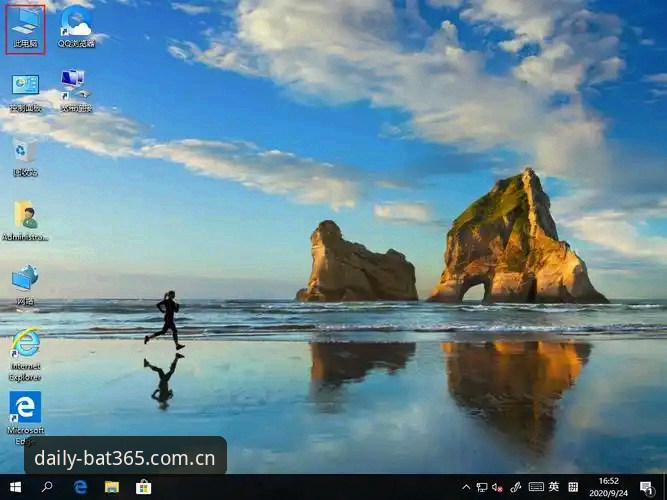Open the Action Center notifications icon
Image resolution: width=667 pixels, height=500 pixels.
pos(647,487)
